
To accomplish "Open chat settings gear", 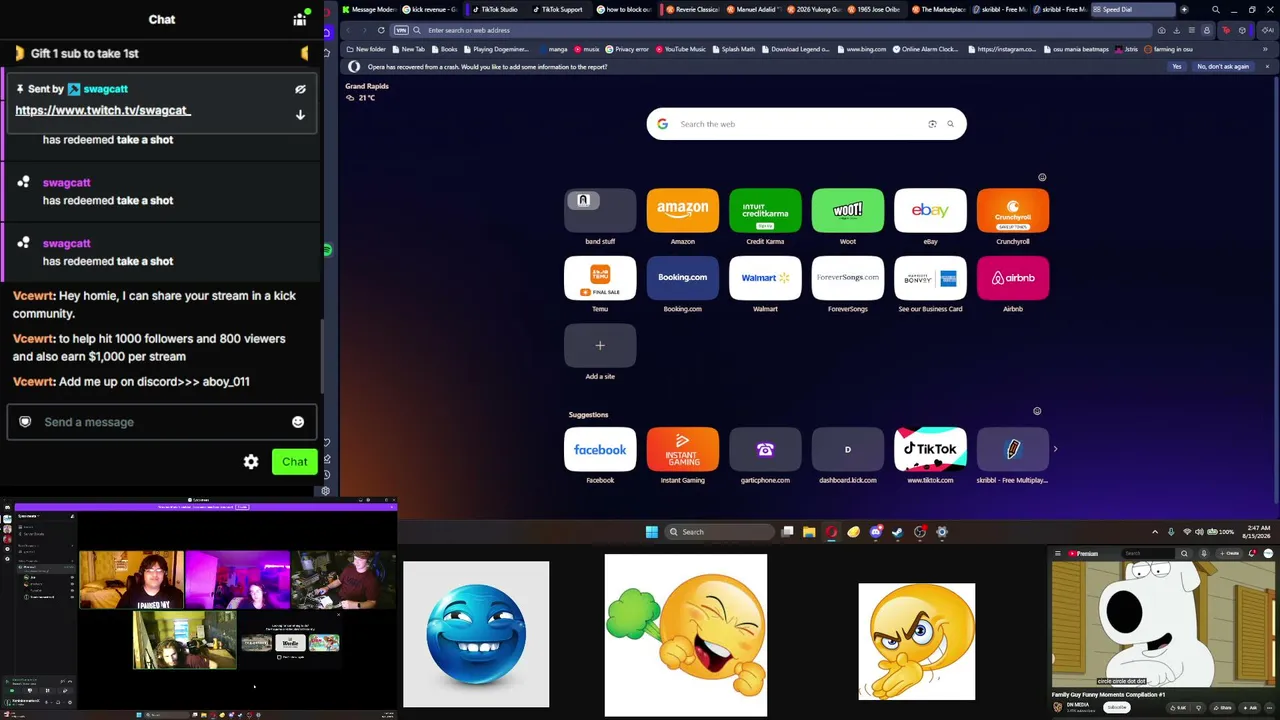I will [x=251, y=461].
